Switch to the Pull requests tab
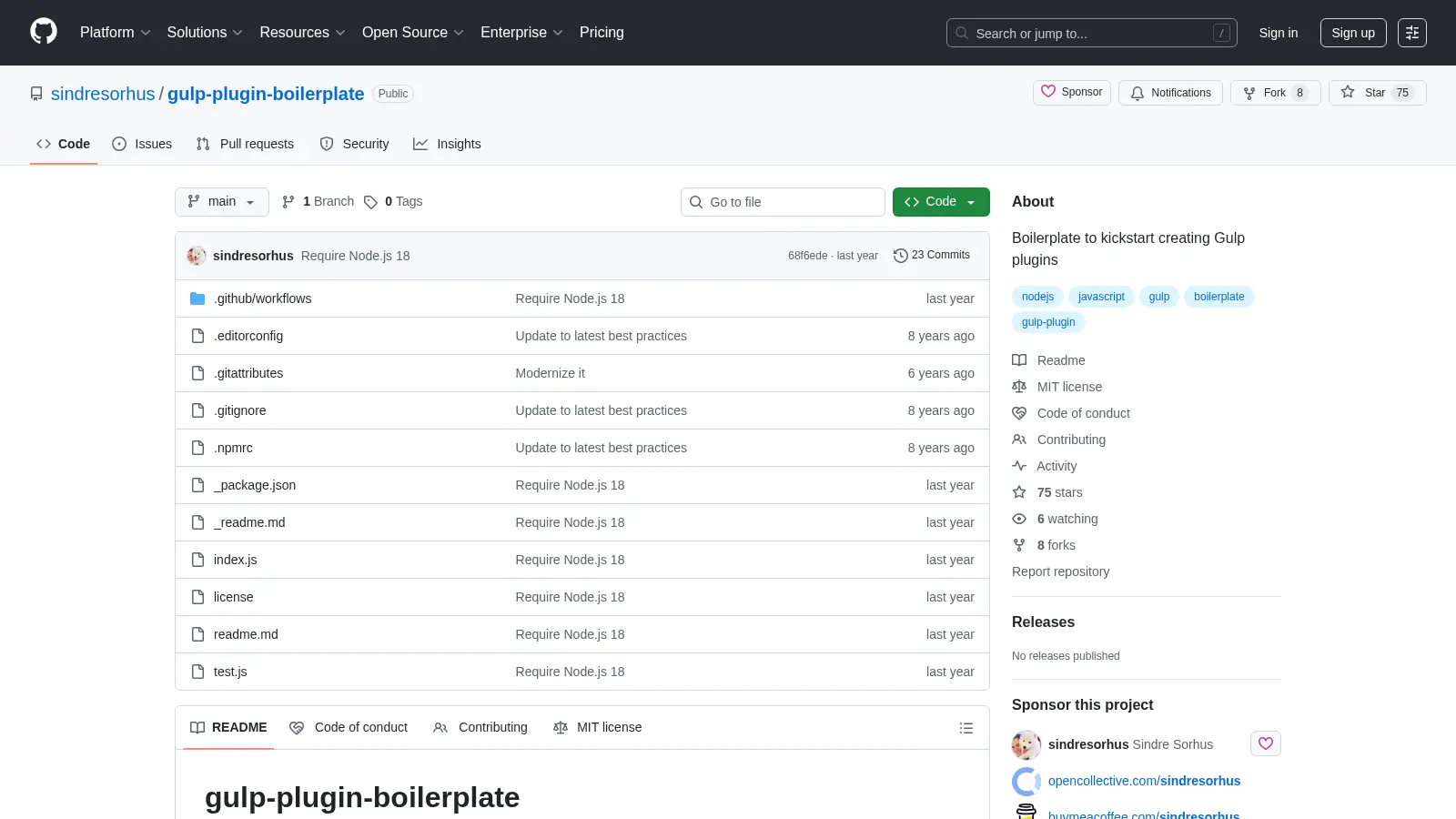This screenshot has width=1456, height=819. (245, 144)
